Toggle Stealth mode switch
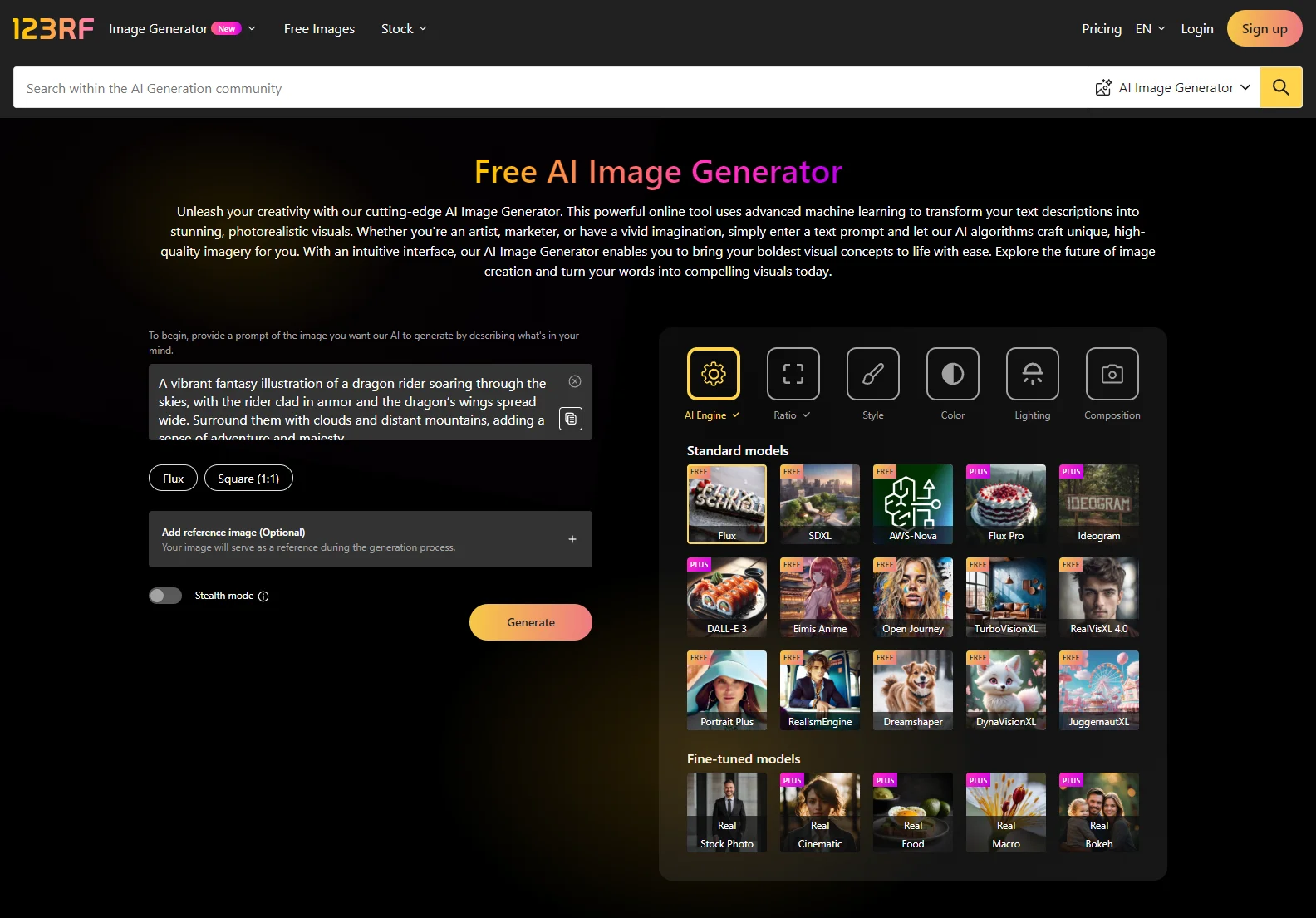The image size is (1316, 918). [165, 596]
